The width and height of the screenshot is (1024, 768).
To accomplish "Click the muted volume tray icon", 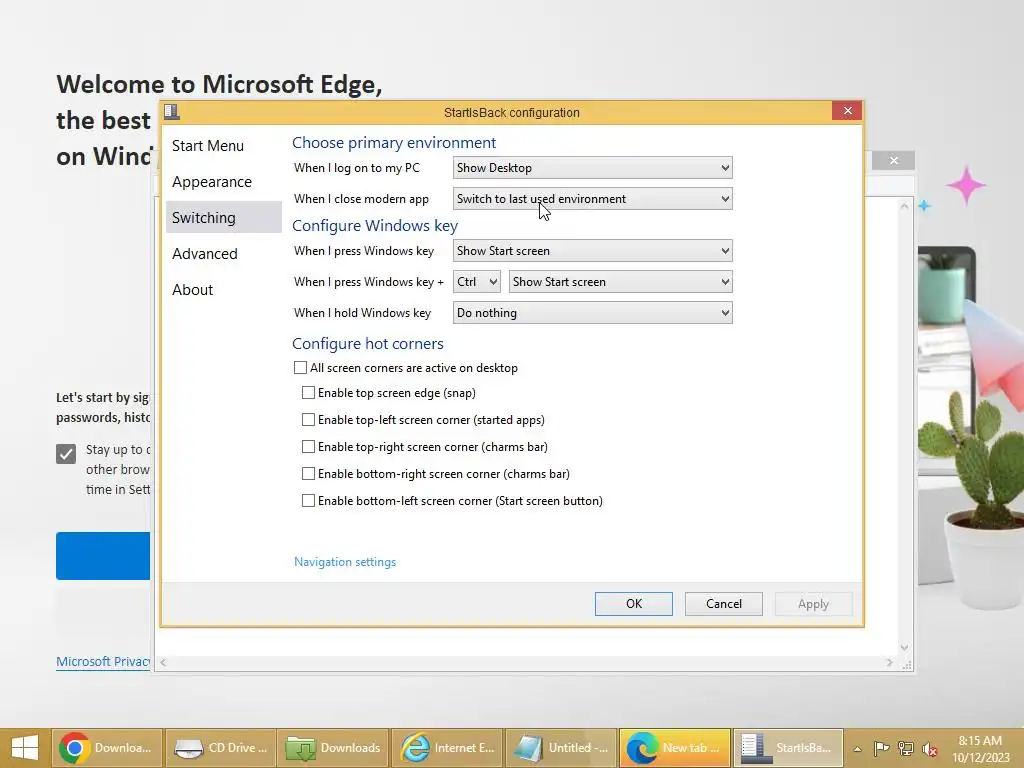I will point(930,749).
